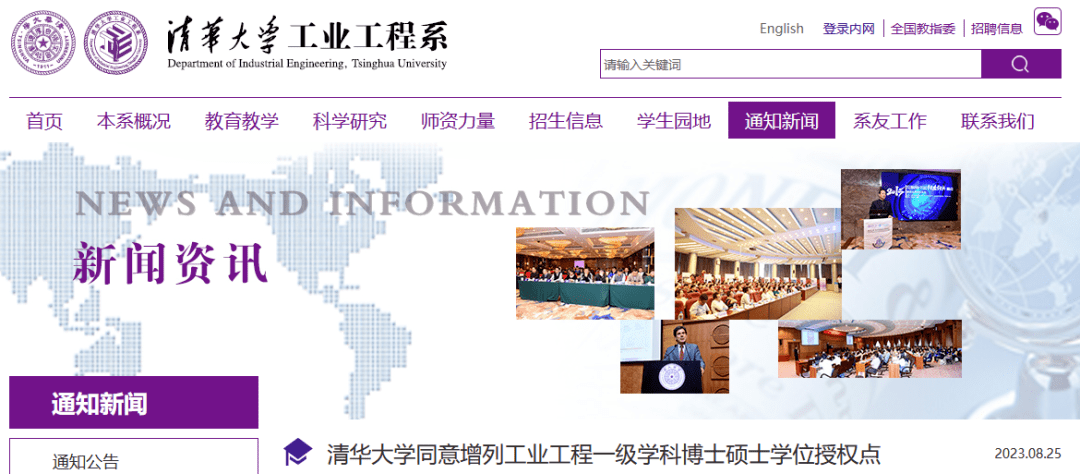Open the 招聘信息 recruitment link
The image size is (1080, 474).
pyautogui.click(x=997, y=28)
